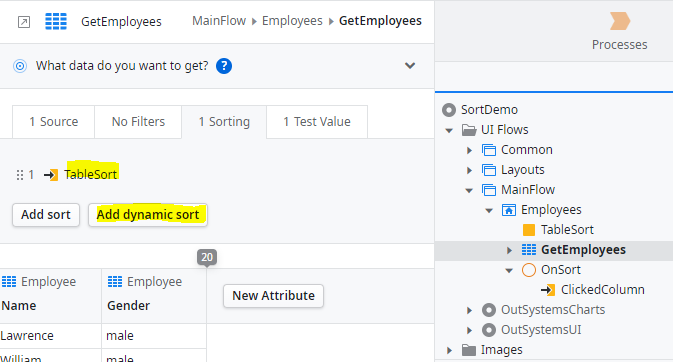The width and height of the screenshot is (673, 362).
Task: Select the orange TableSort variable icon in tree
Action: click(x=529, y=230)
